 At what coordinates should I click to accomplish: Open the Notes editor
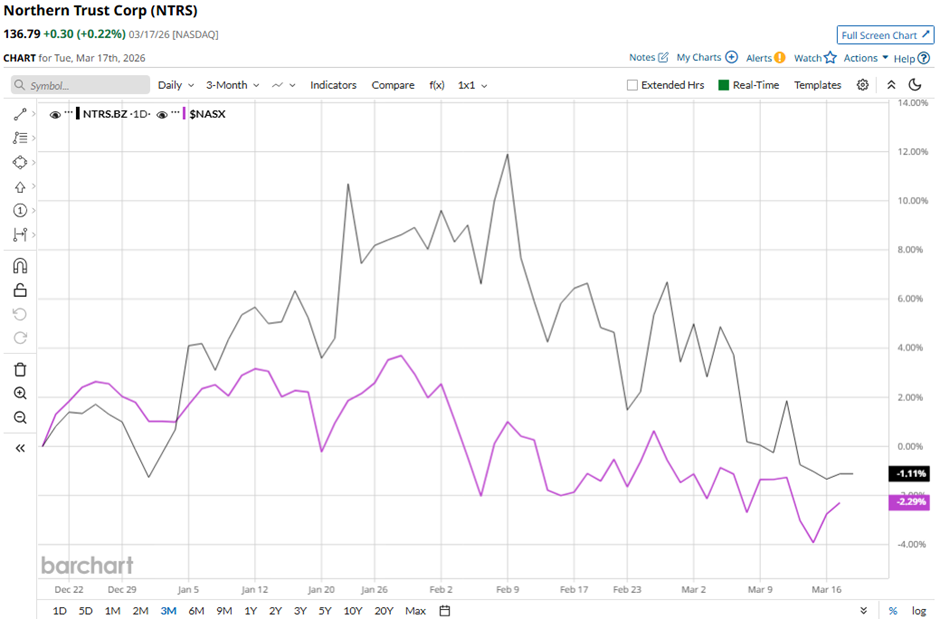(x=649, y=58)
